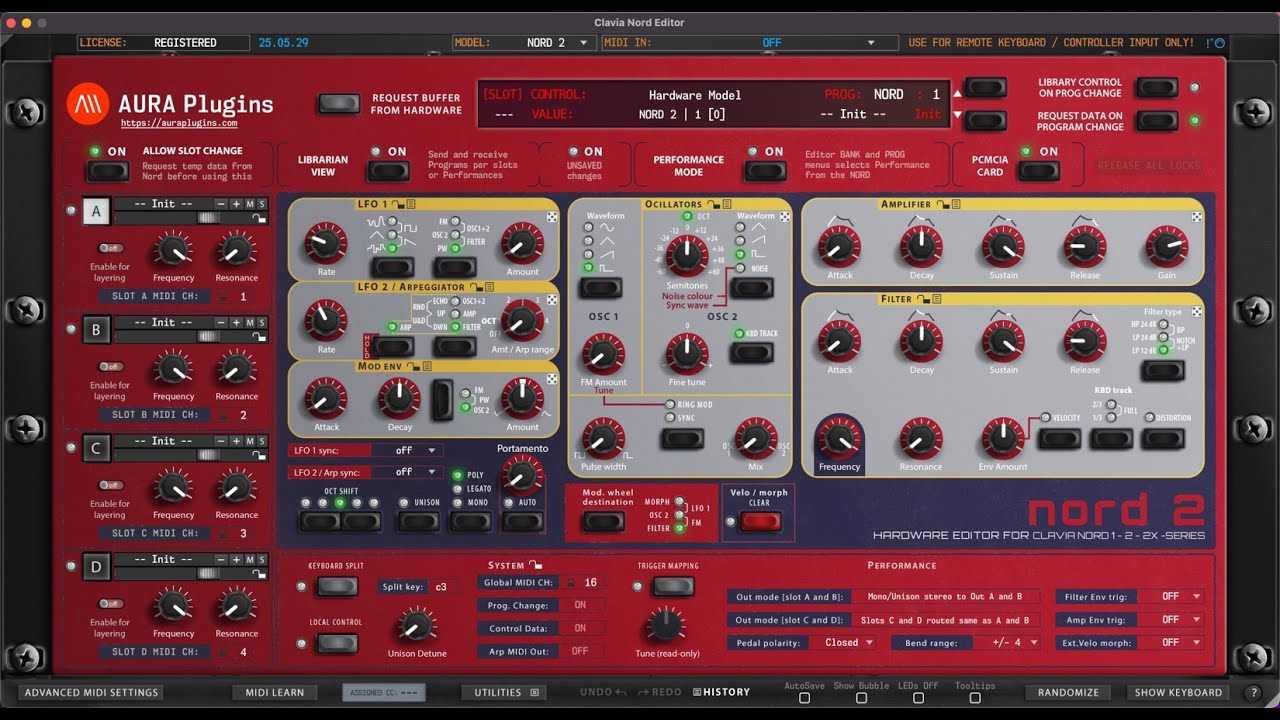This screenshot has width=1280, height=720.
Task: Click the Oscillators section lock icon
Action: [713, 204]
